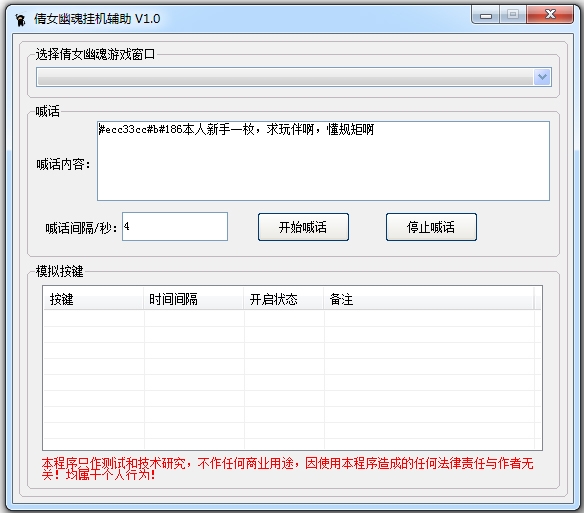Viewport: 584px width, 513px height.
Task: Focus the 喊话间隔/秒 input field
Action: [175, 227]
